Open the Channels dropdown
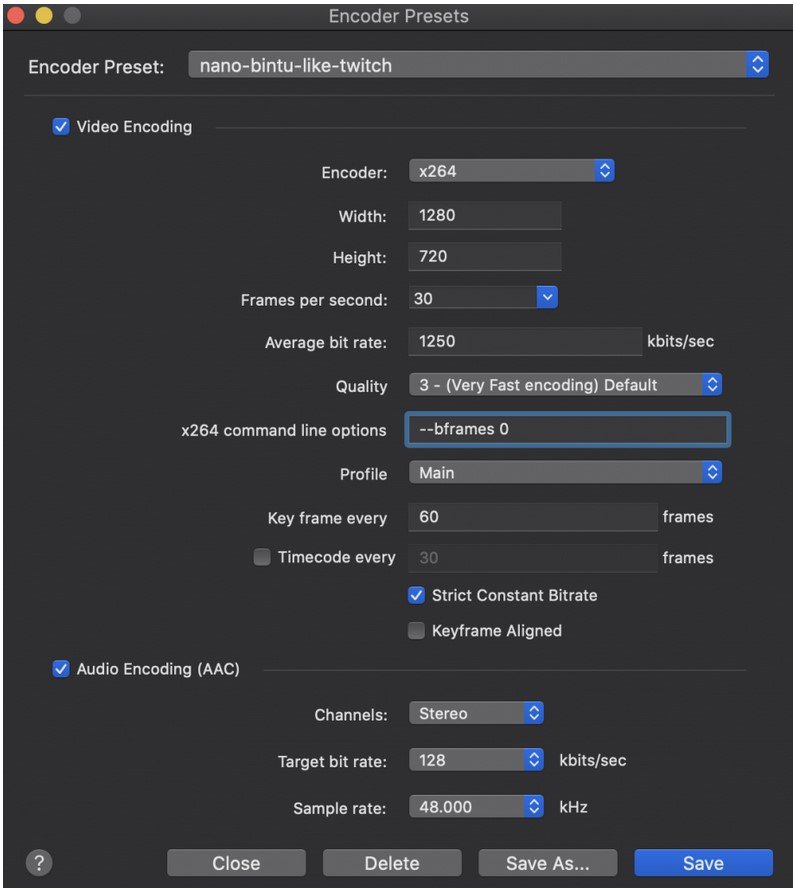Viewport: 796px width, 889px height. coord(477,713)
